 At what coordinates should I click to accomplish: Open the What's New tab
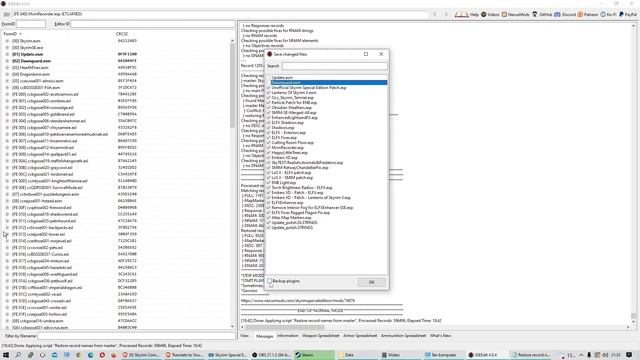click(440, 336)
